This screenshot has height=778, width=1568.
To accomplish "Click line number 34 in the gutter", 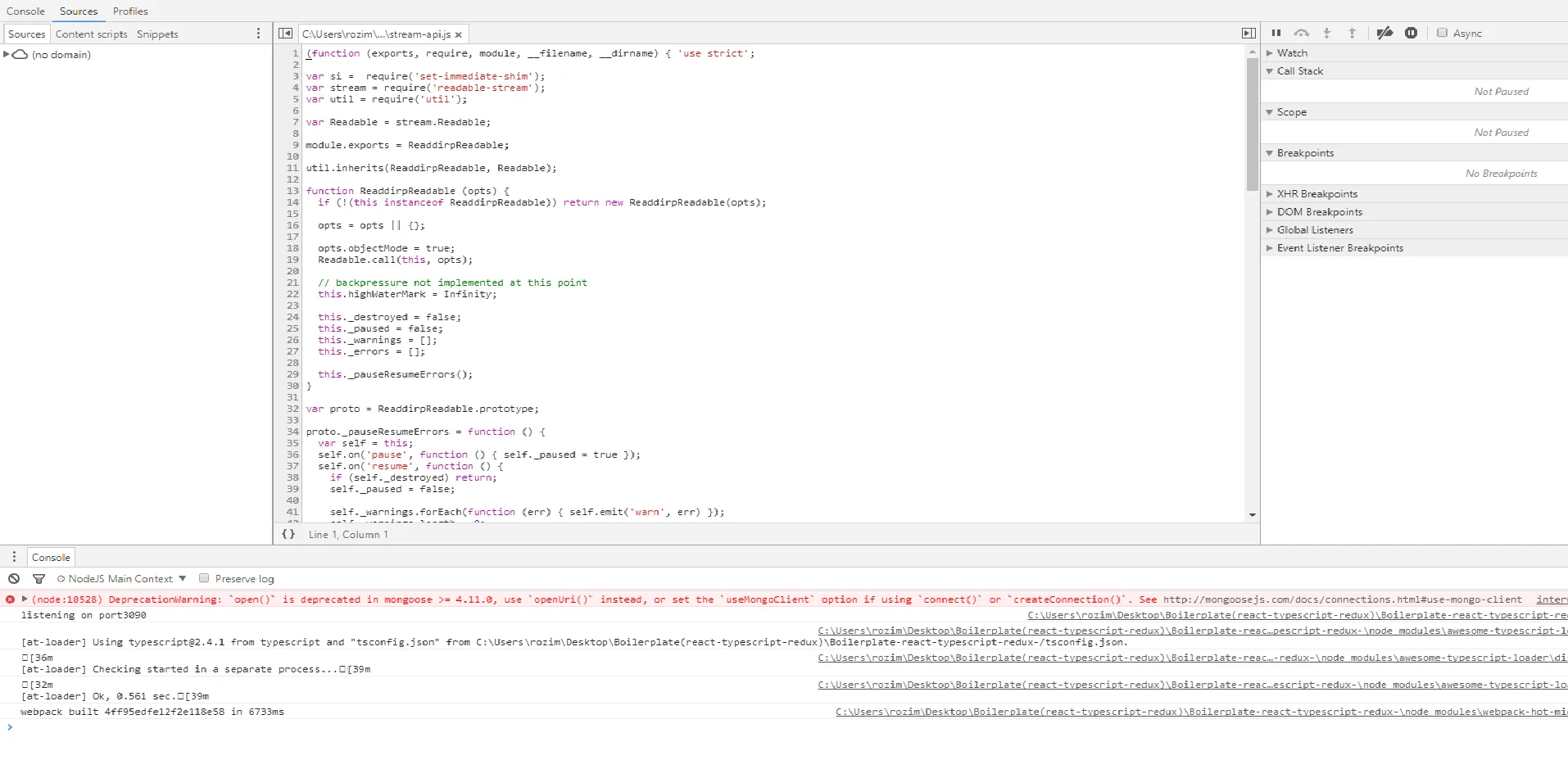I will coord(292,432).
